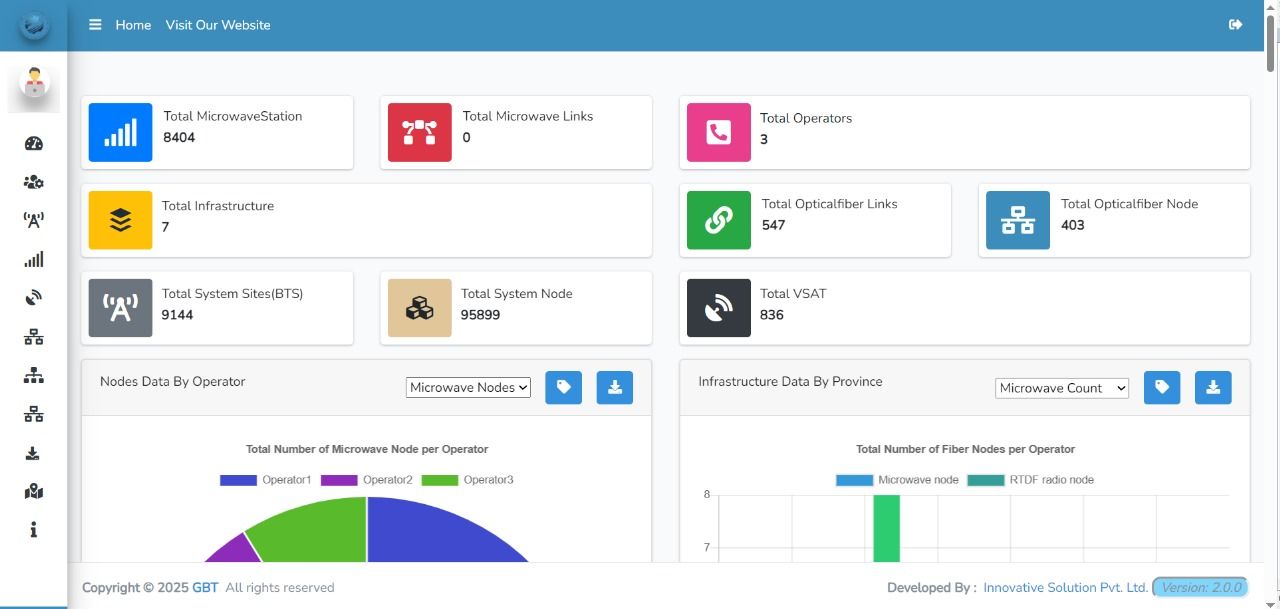Toggle the hamburger sidebar menu
Image resolution: width=1280 pixels, height=609 pixels.
[x=95, y=25]
